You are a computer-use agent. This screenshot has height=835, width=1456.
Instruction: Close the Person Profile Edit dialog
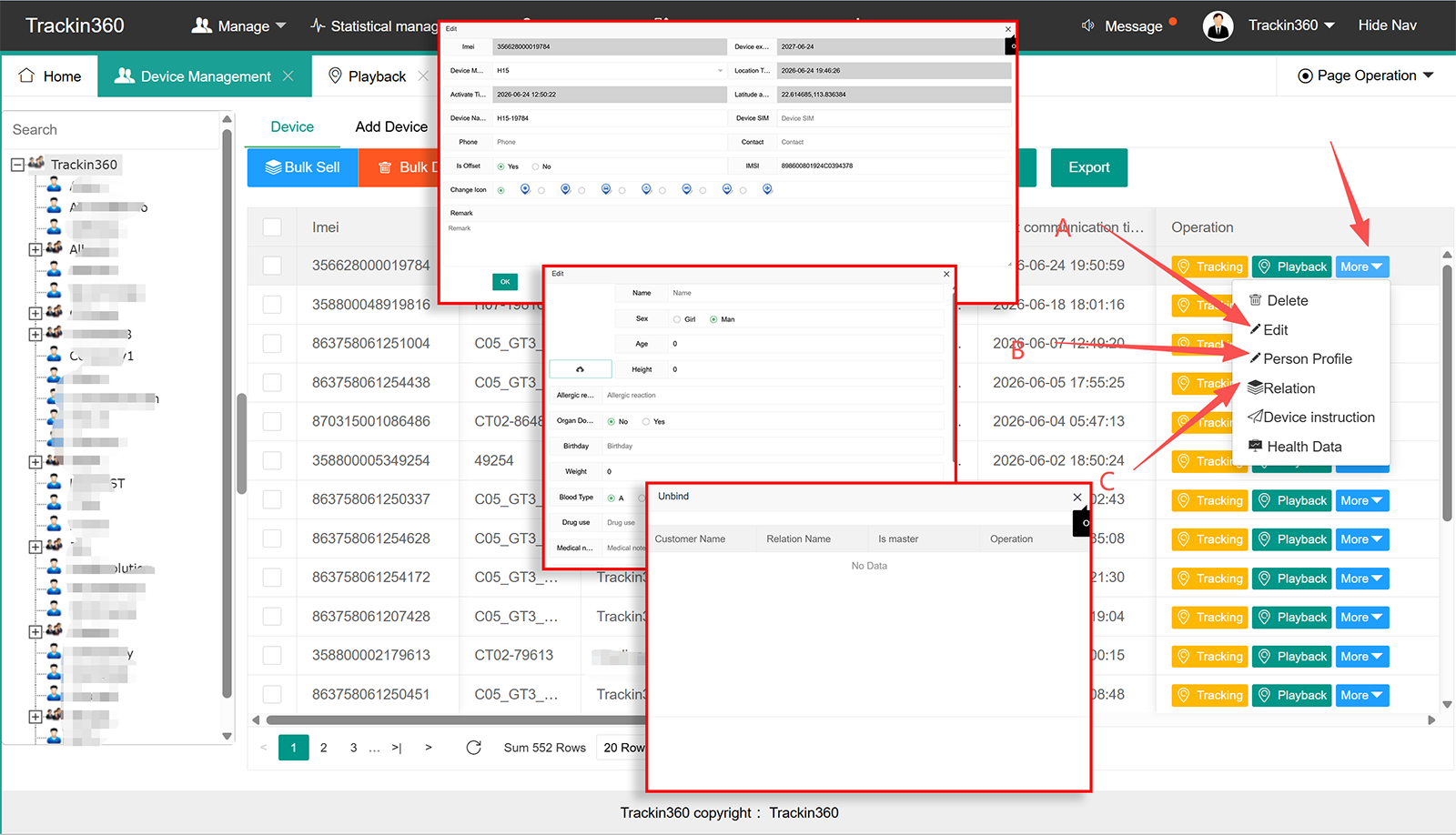[946, 274]
